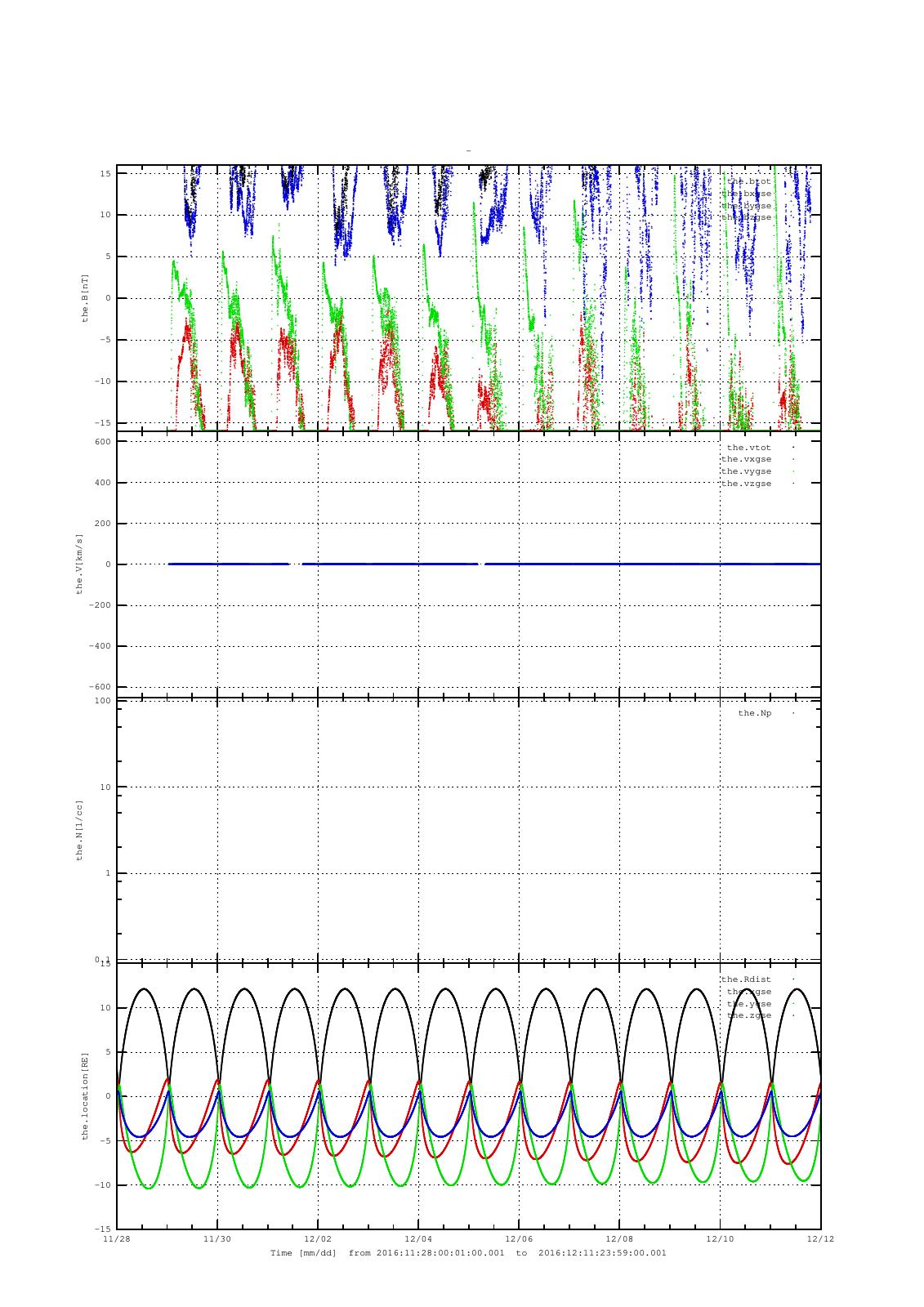The image size is (924, 1307).
Task: Click the the.btot legend entry in top panel
Action: [x=749, y=181]
